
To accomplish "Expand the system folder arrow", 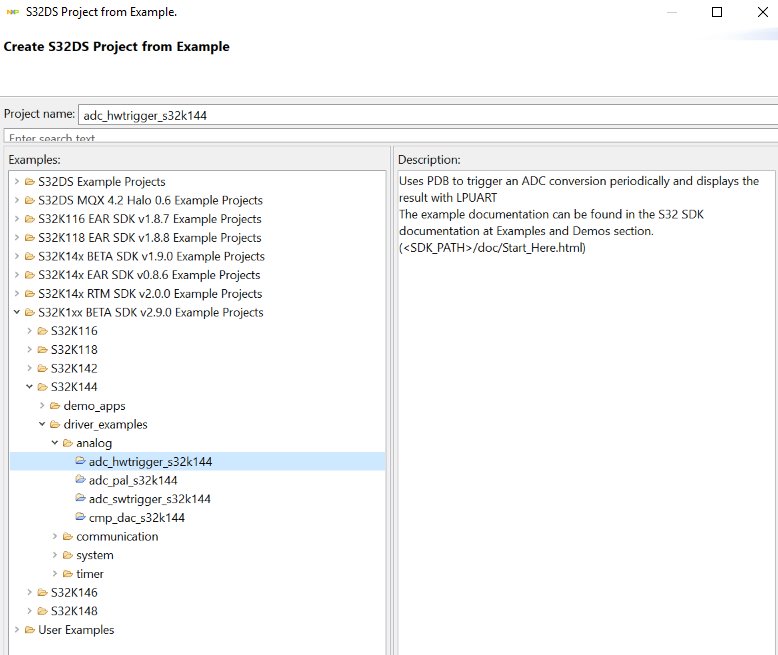I will click(55, 555).
